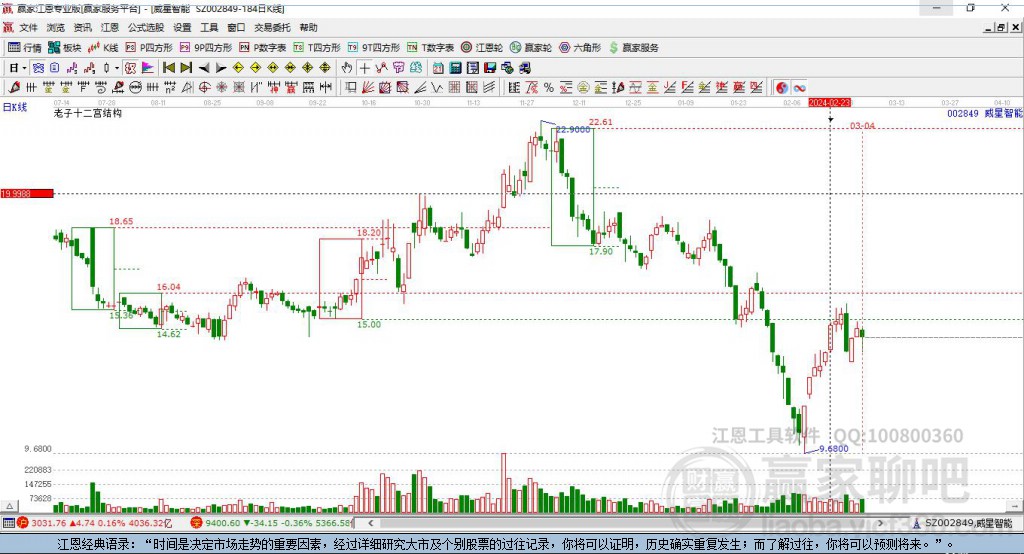Click the volume panel minus collapse button
Screen dimensions: 1024x554
pyautogui.click(x=1014, y=506)
